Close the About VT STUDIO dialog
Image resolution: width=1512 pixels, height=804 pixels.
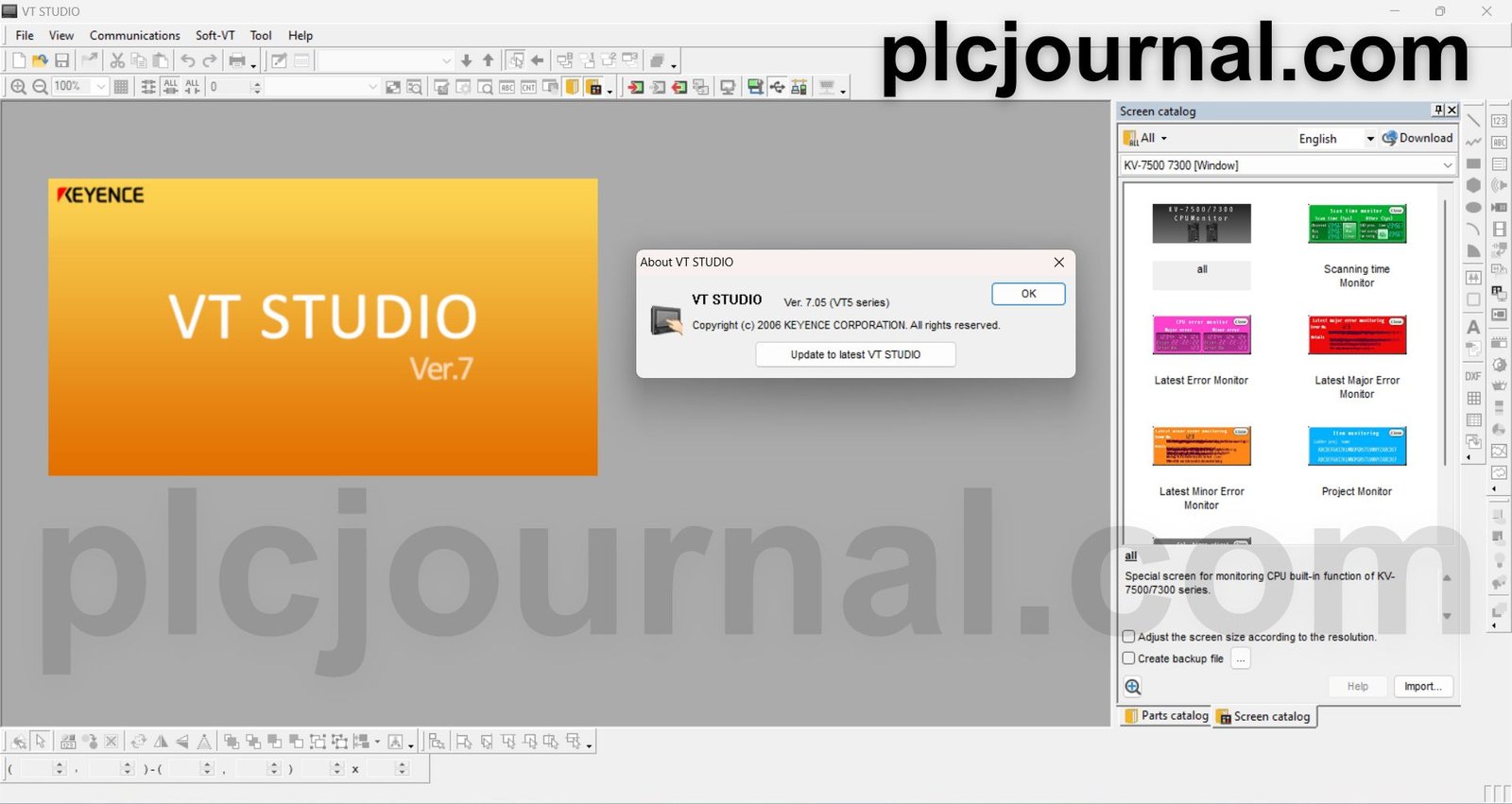click(1058, 263)
